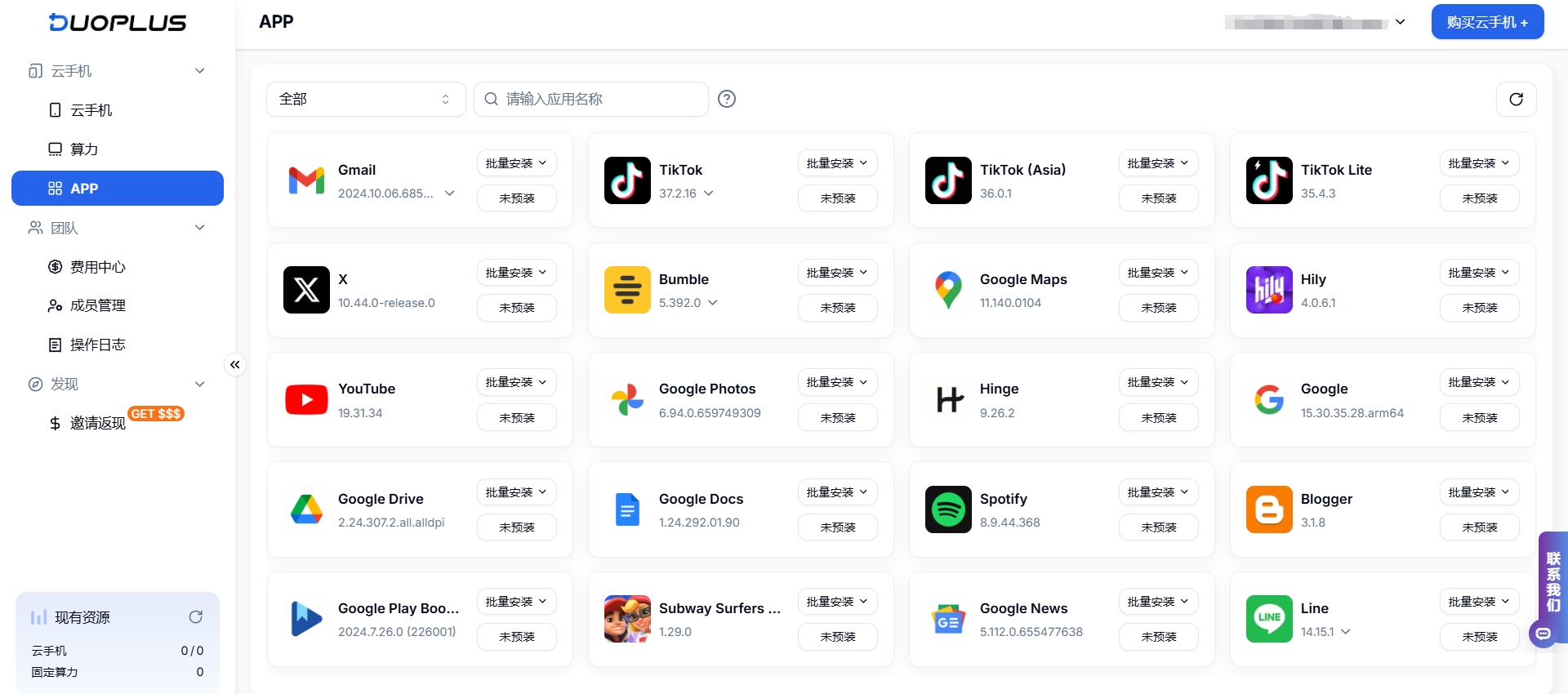Expand the TikTok 37.2.16 version dropdown
1568x694 pixels.
pyautogui.click(x=709, y=194)
